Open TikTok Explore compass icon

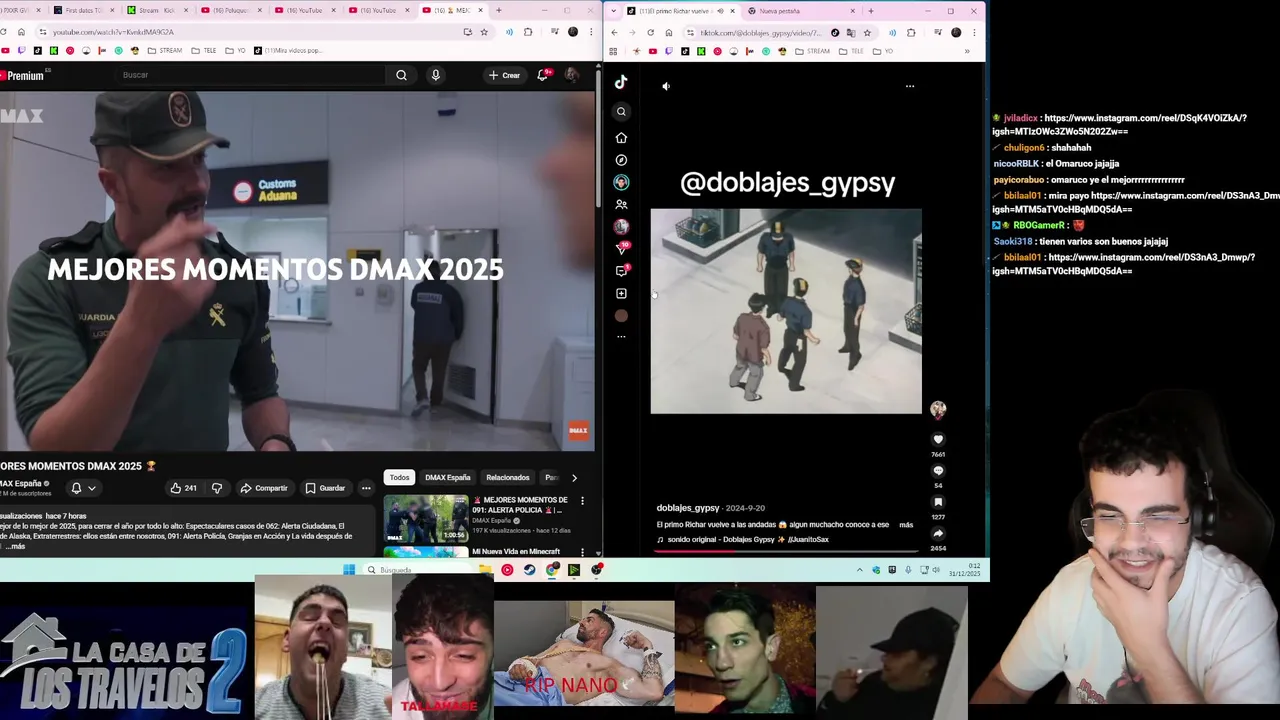pos(621,160)
